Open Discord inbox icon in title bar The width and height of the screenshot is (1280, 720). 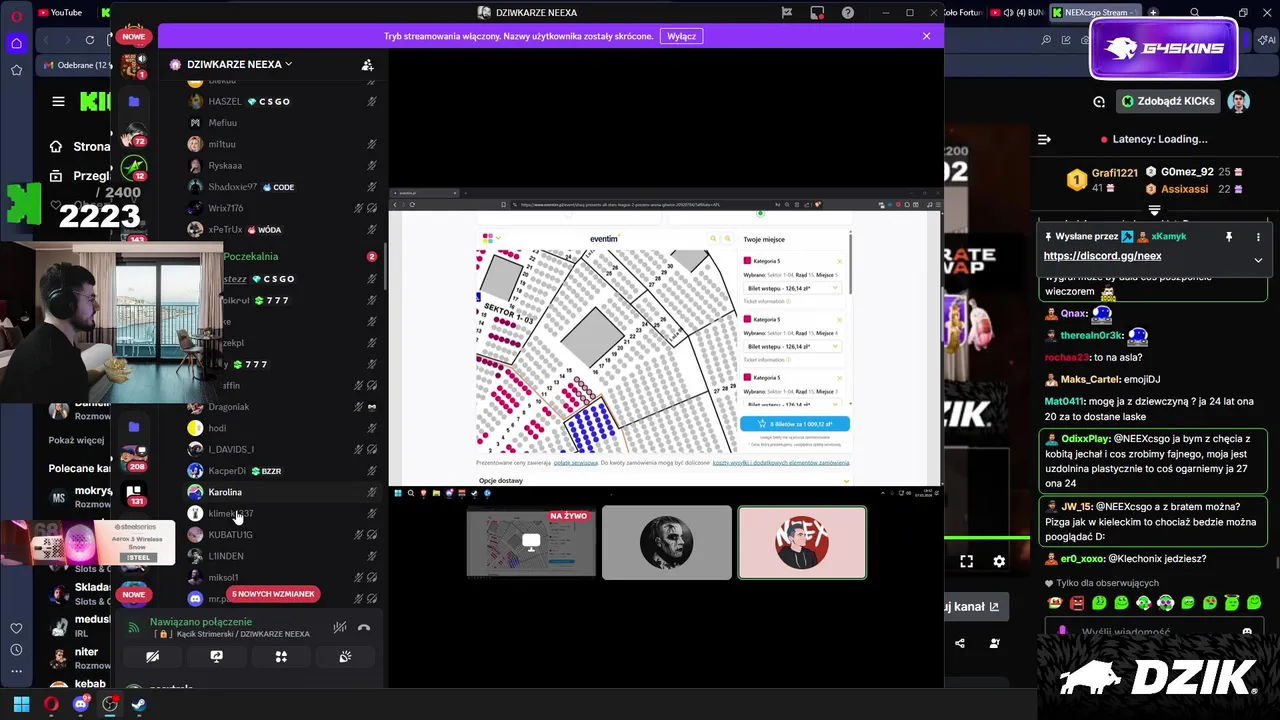[817, 13]
